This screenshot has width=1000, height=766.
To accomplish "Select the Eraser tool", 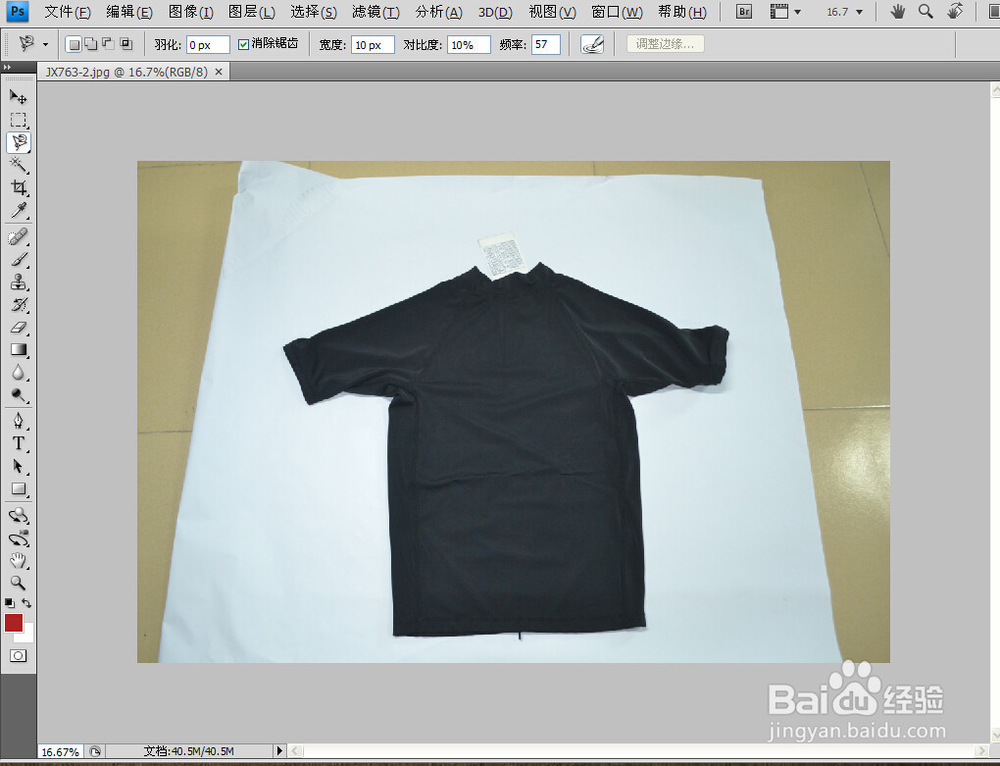I will pos(18,327).
